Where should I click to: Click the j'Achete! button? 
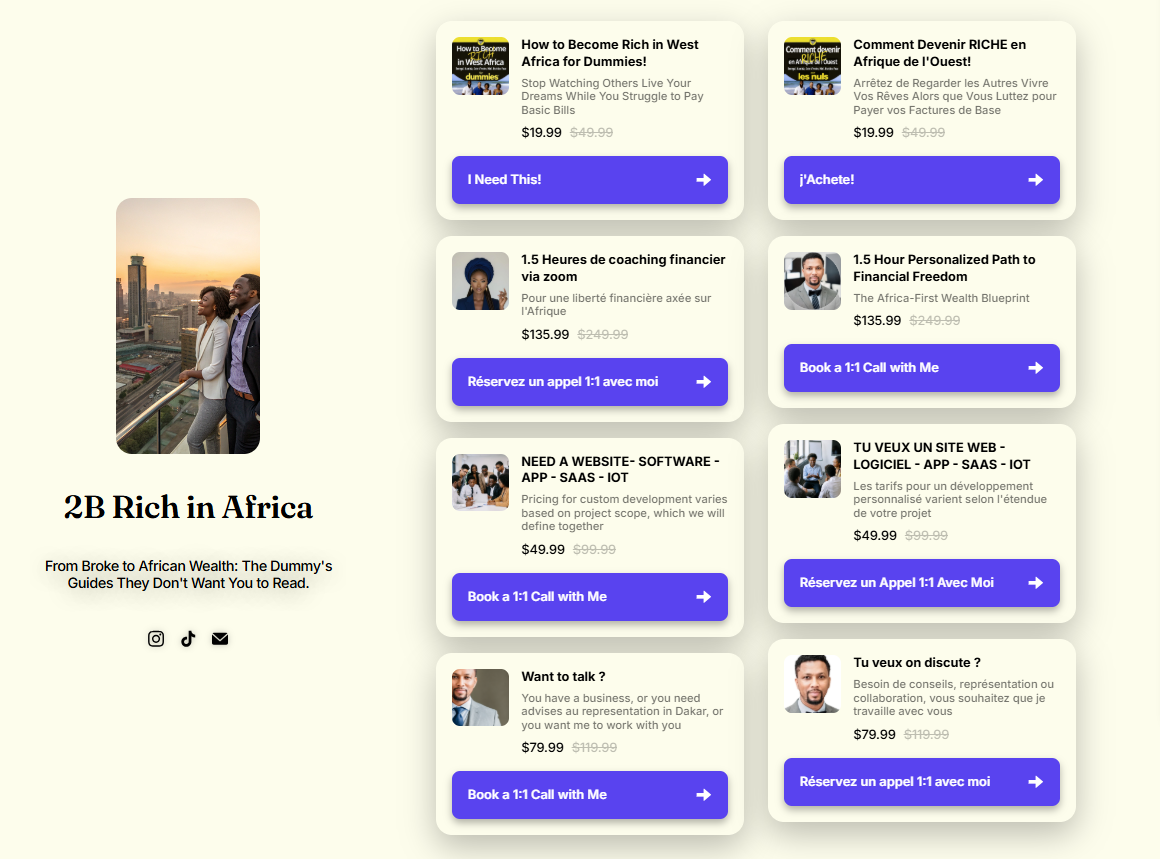[x=922, y=180]
